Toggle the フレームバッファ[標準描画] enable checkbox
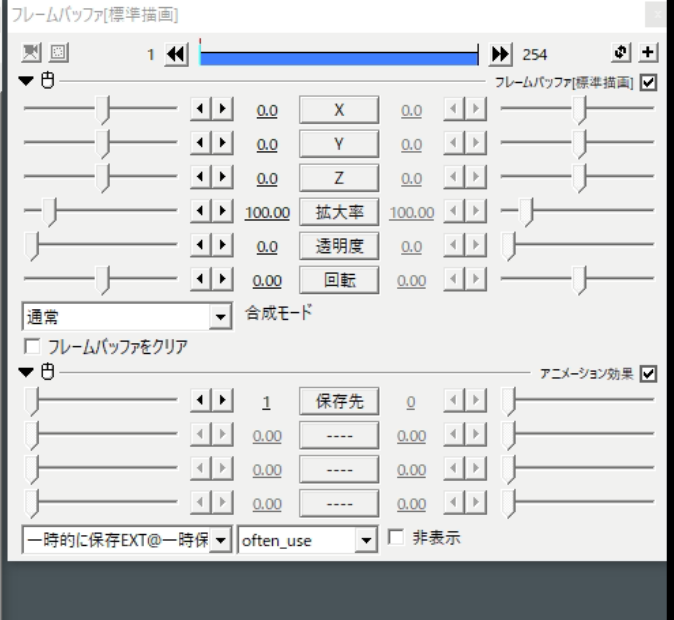Screen dimensions: 674x620 tap(648, 82)
